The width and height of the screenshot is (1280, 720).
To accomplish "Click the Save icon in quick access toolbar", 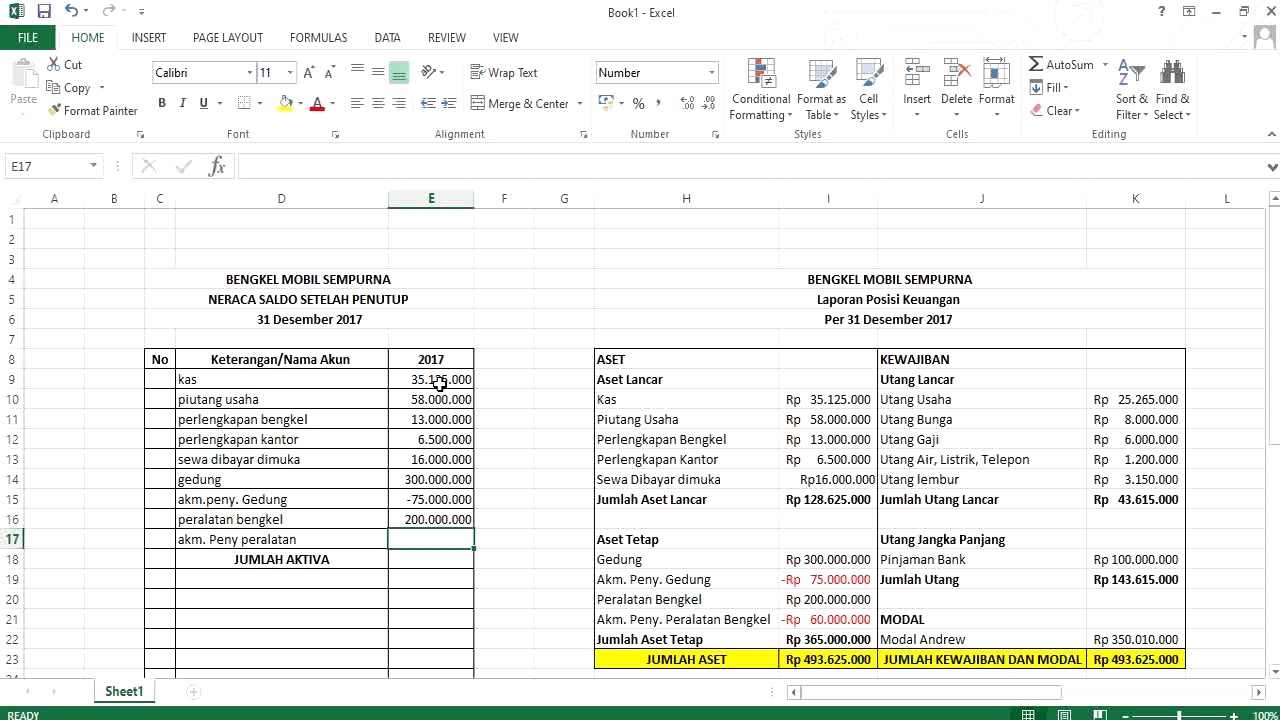I will pos(43,12).
